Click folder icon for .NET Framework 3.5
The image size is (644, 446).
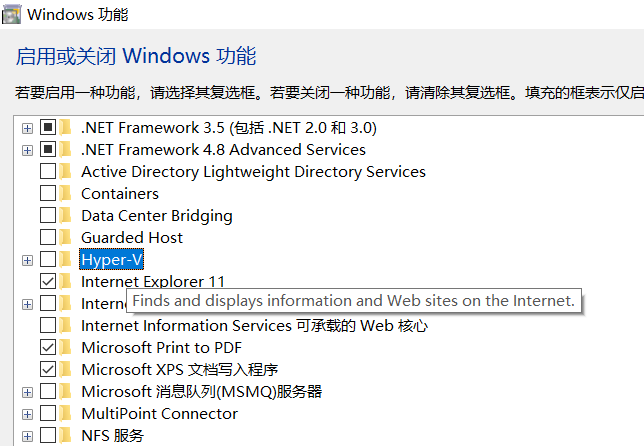[x=67, y=128]
